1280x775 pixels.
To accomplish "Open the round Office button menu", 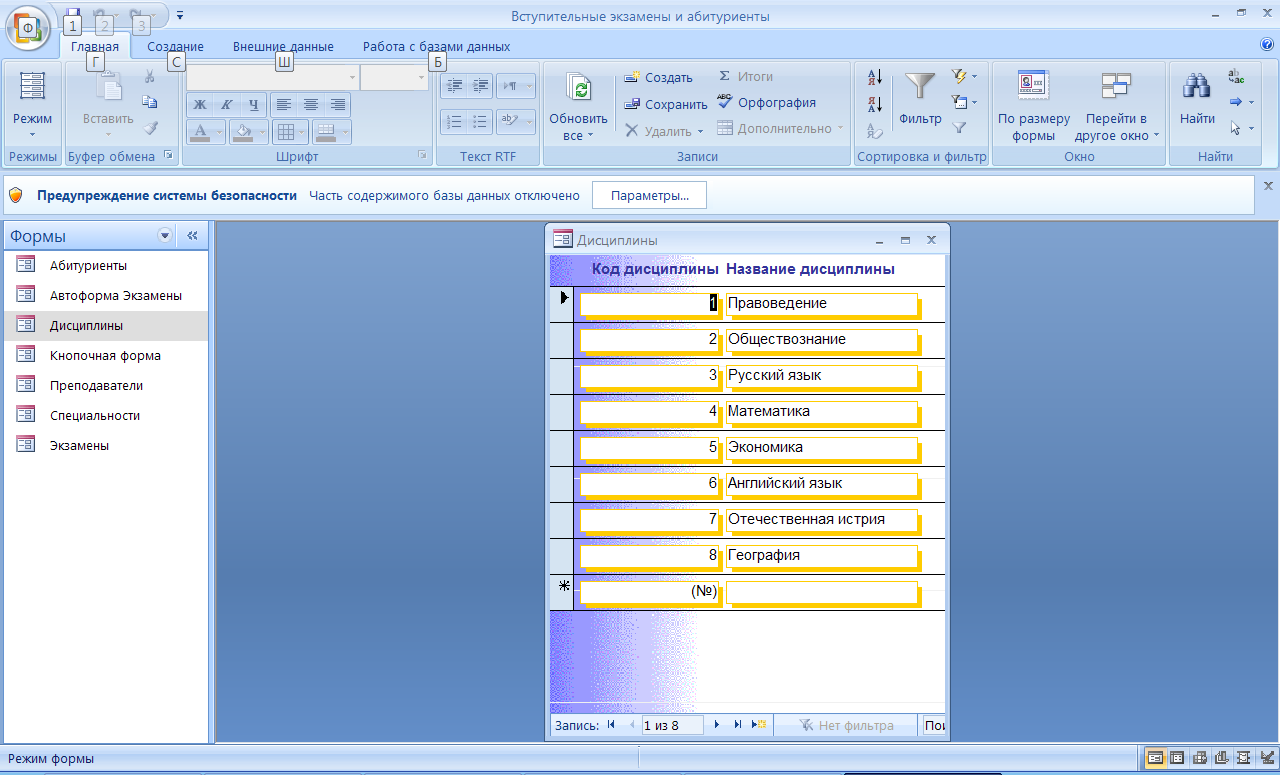I will click(28, 28).
